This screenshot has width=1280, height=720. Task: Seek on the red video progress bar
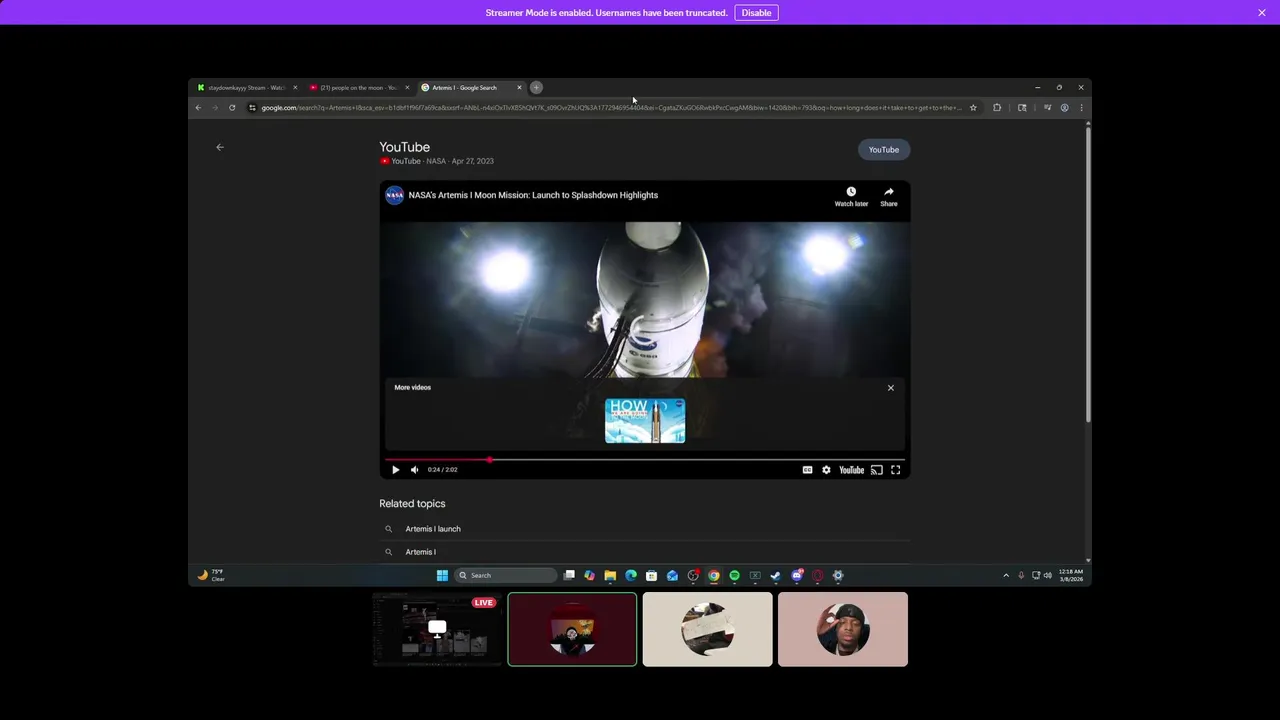[645, 460]
